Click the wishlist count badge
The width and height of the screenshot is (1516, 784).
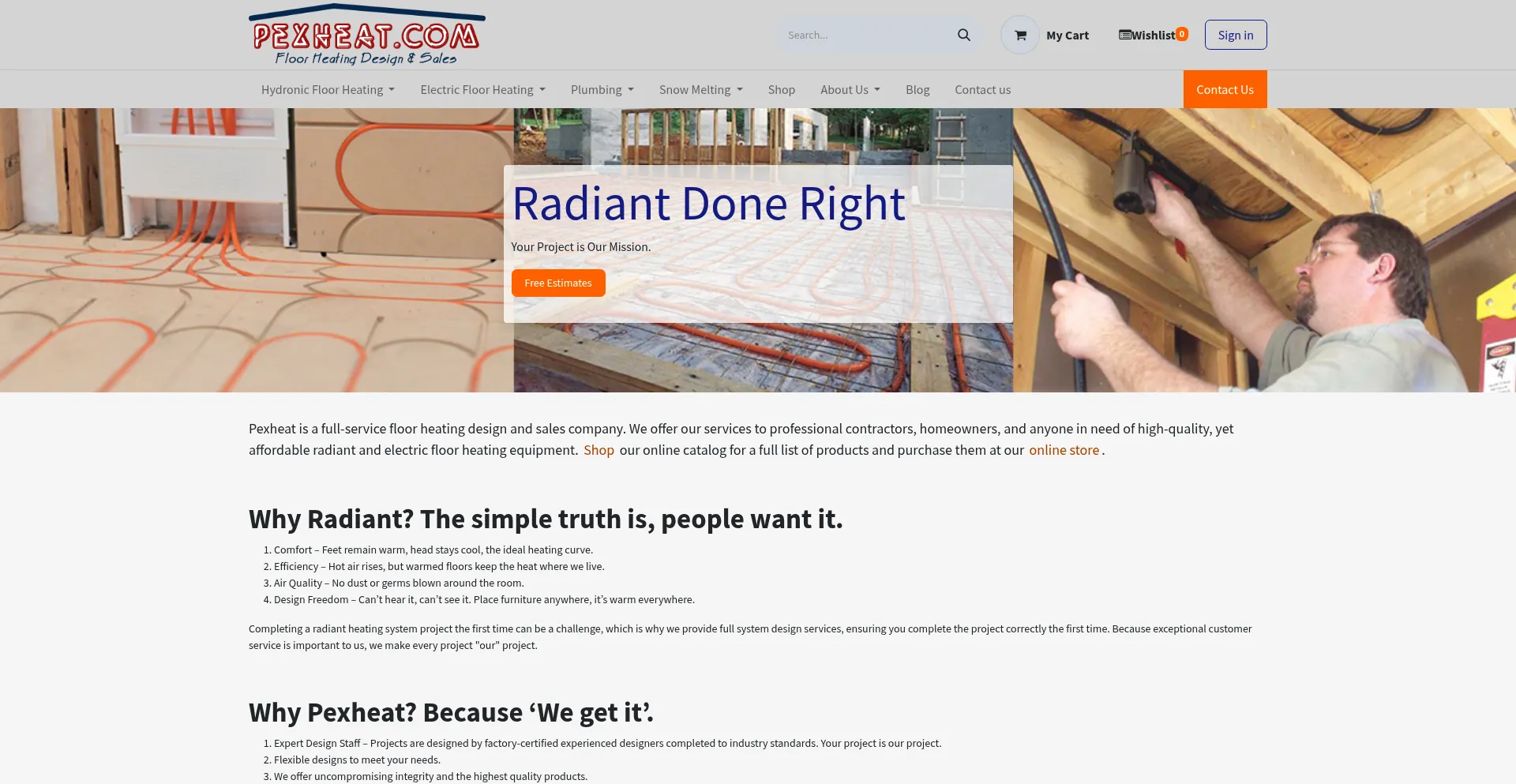[x=1182, y=34]
